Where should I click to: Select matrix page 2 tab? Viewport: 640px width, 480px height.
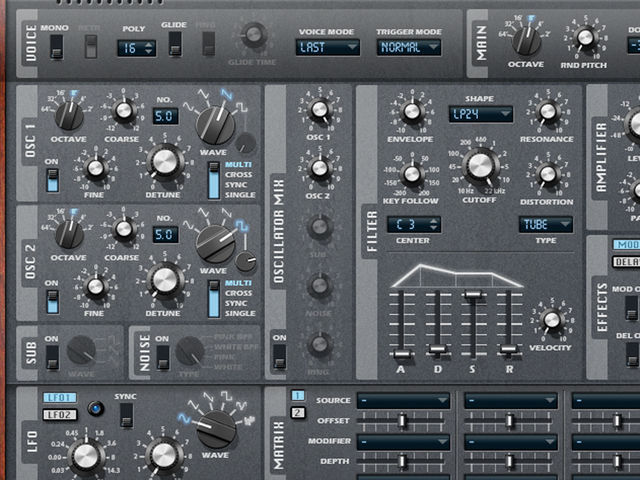pos(298,413)
